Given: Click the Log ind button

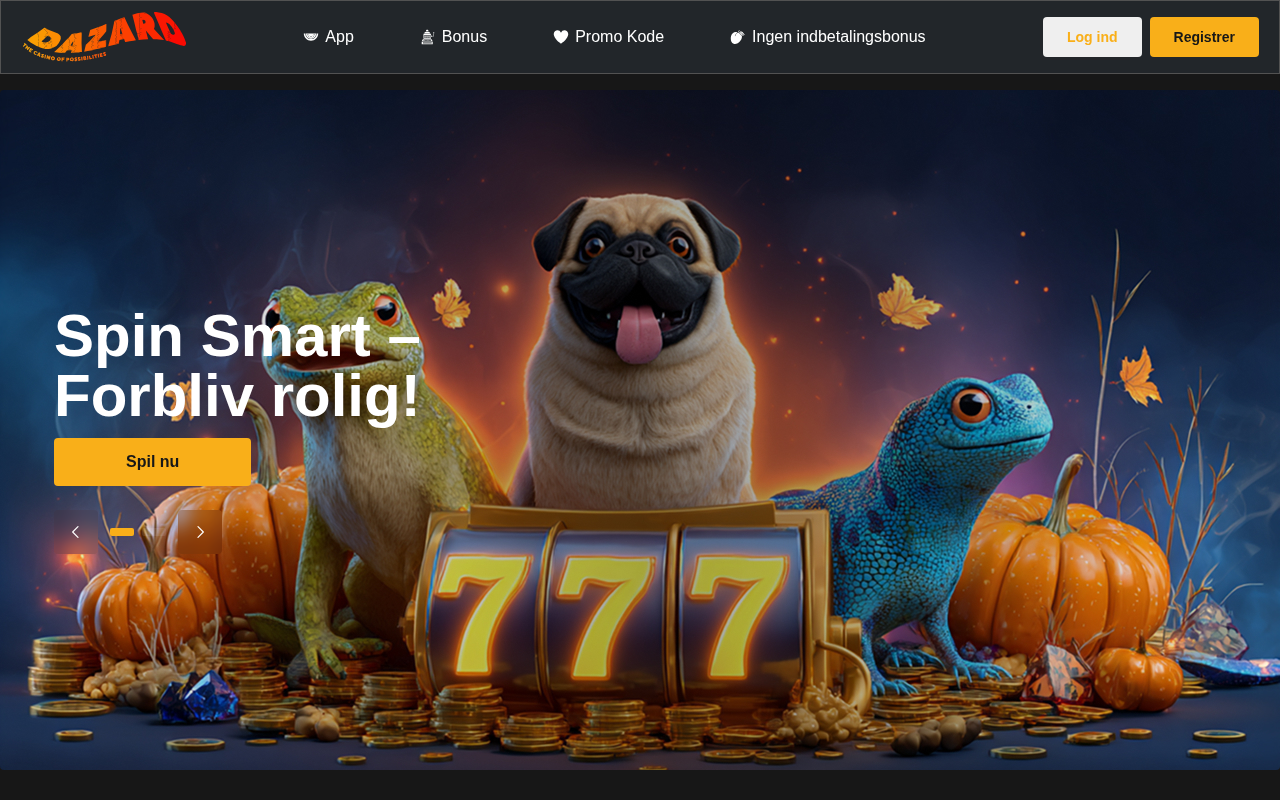Looking at the screenshot, I should 1092,37.
